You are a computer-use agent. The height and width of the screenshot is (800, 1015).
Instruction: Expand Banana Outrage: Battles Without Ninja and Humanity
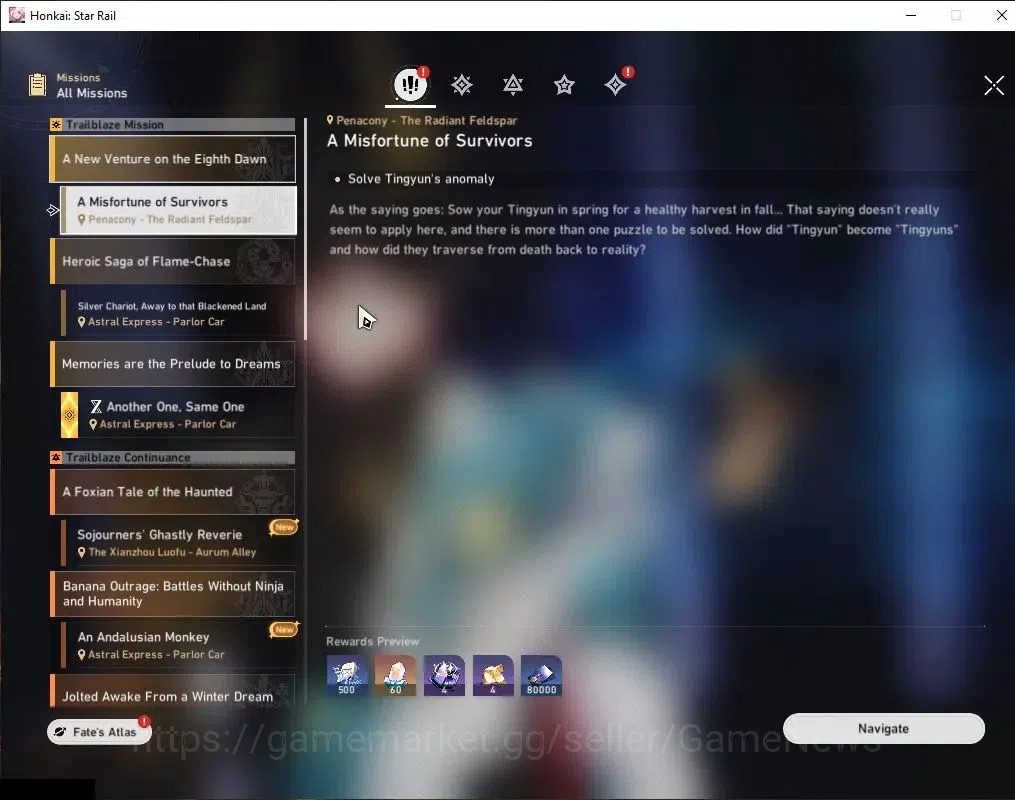pyautogui.click(x=173, y=594)
